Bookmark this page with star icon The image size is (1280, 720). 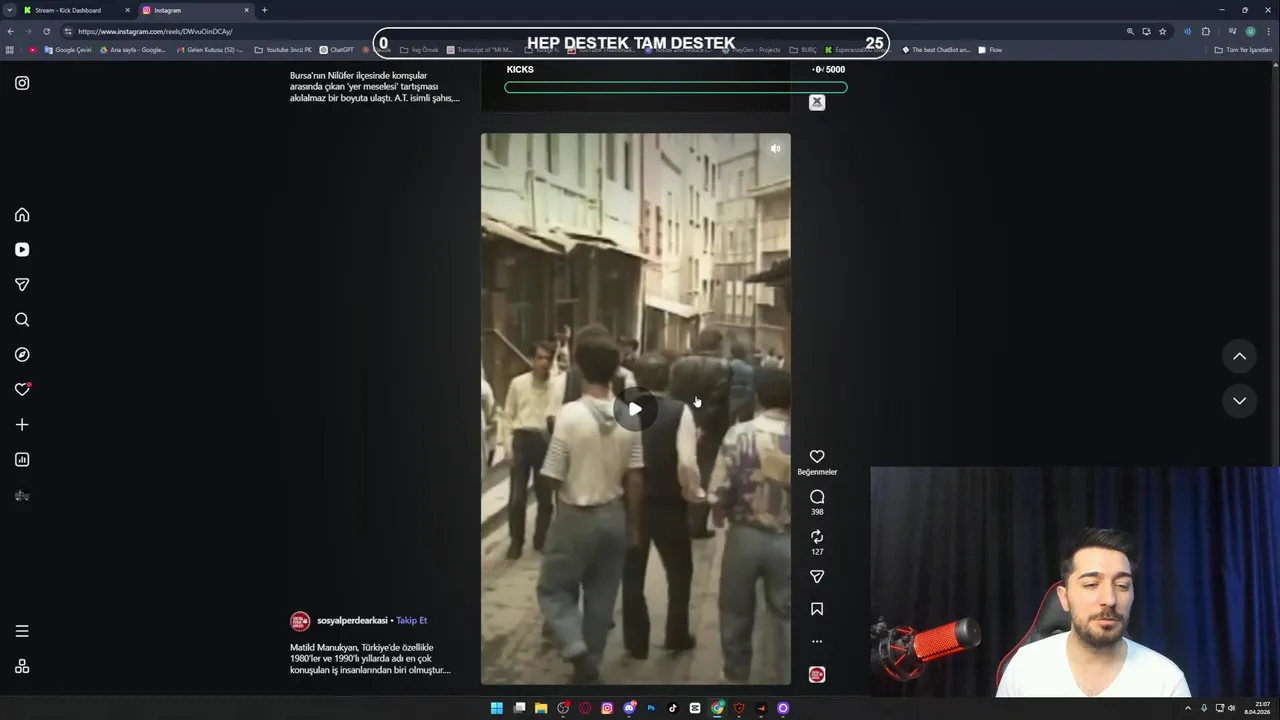coord(1162,31)
